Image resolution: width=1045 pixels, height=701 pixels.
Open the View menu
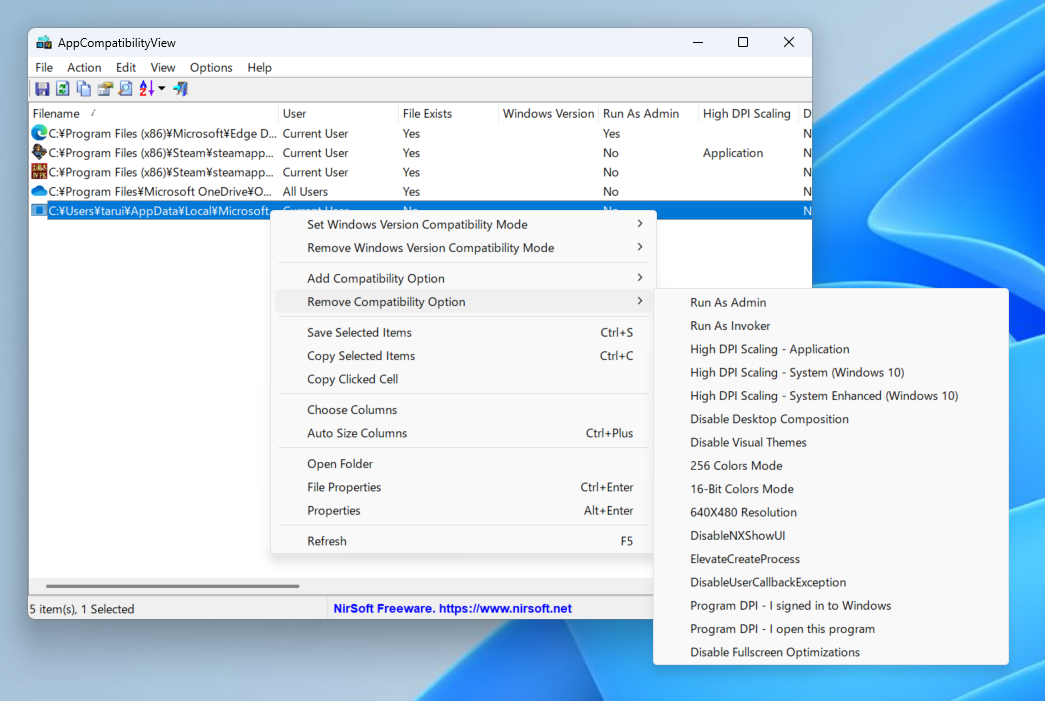[163, 67]
